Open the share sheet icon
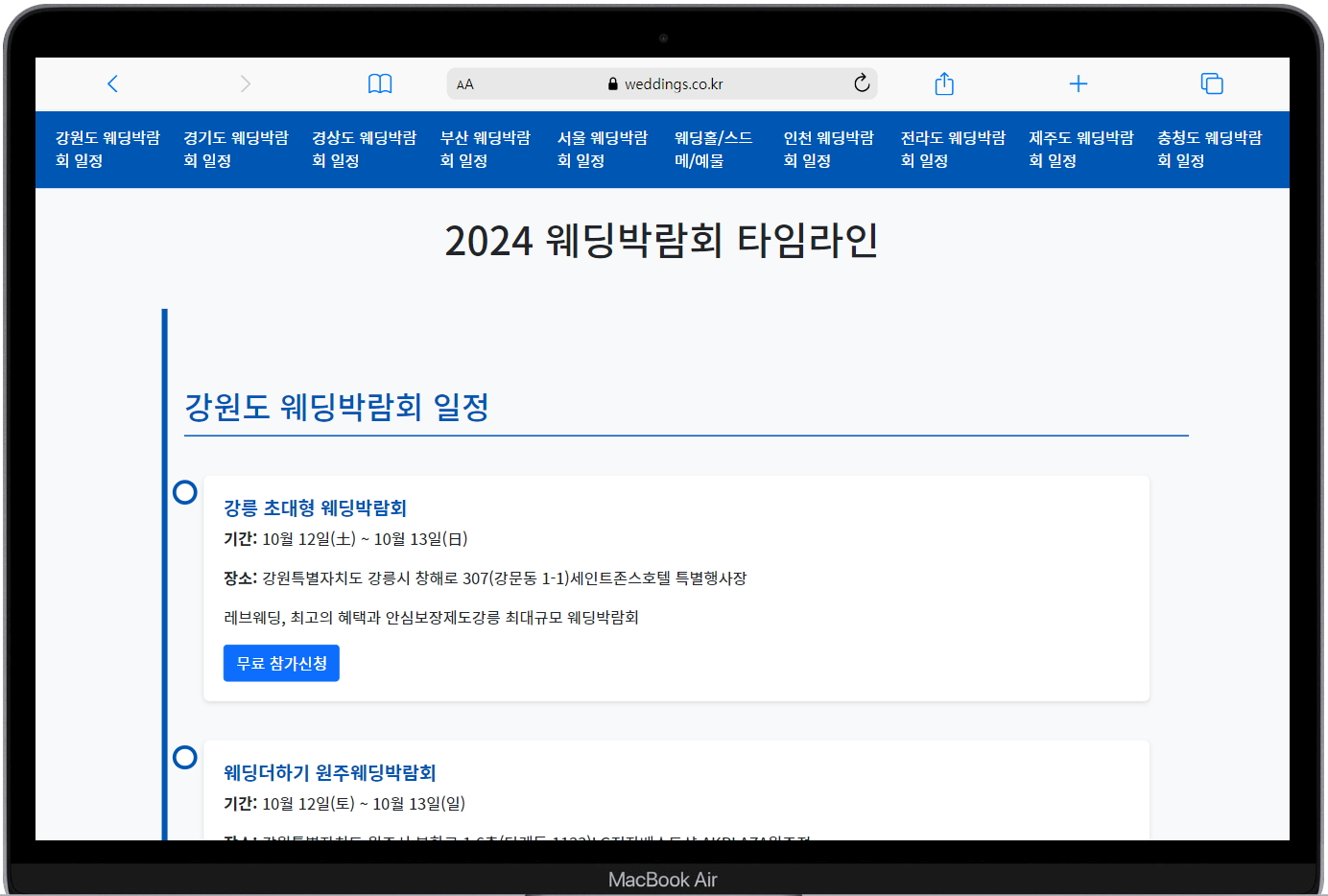 click(944, 83)
